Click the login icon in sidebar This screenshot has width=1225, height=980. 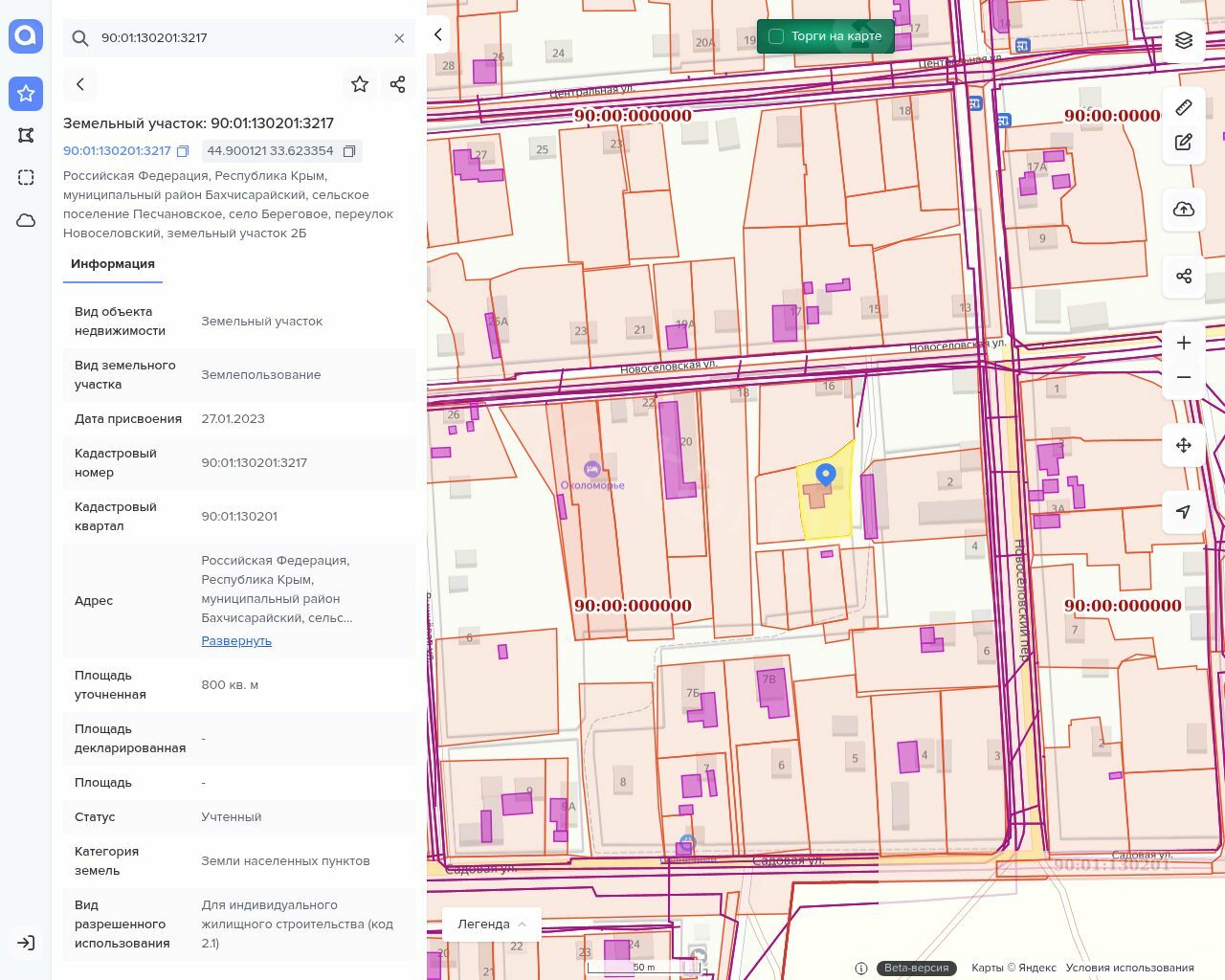[26, 943]
